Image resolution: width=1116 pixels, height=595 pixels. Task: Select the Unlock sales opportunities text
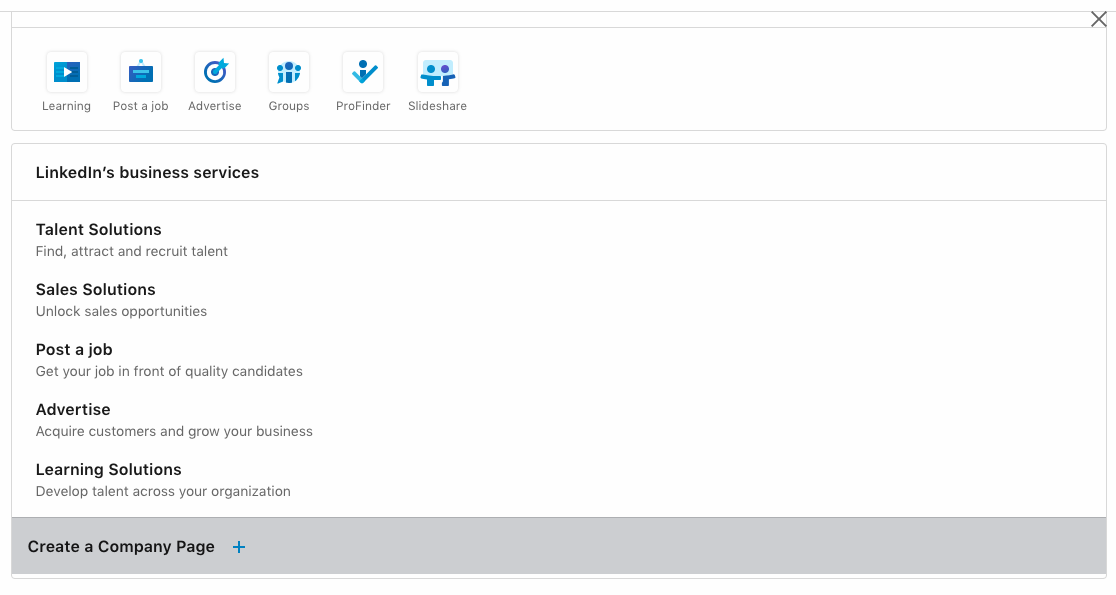(x=121, y=311)
